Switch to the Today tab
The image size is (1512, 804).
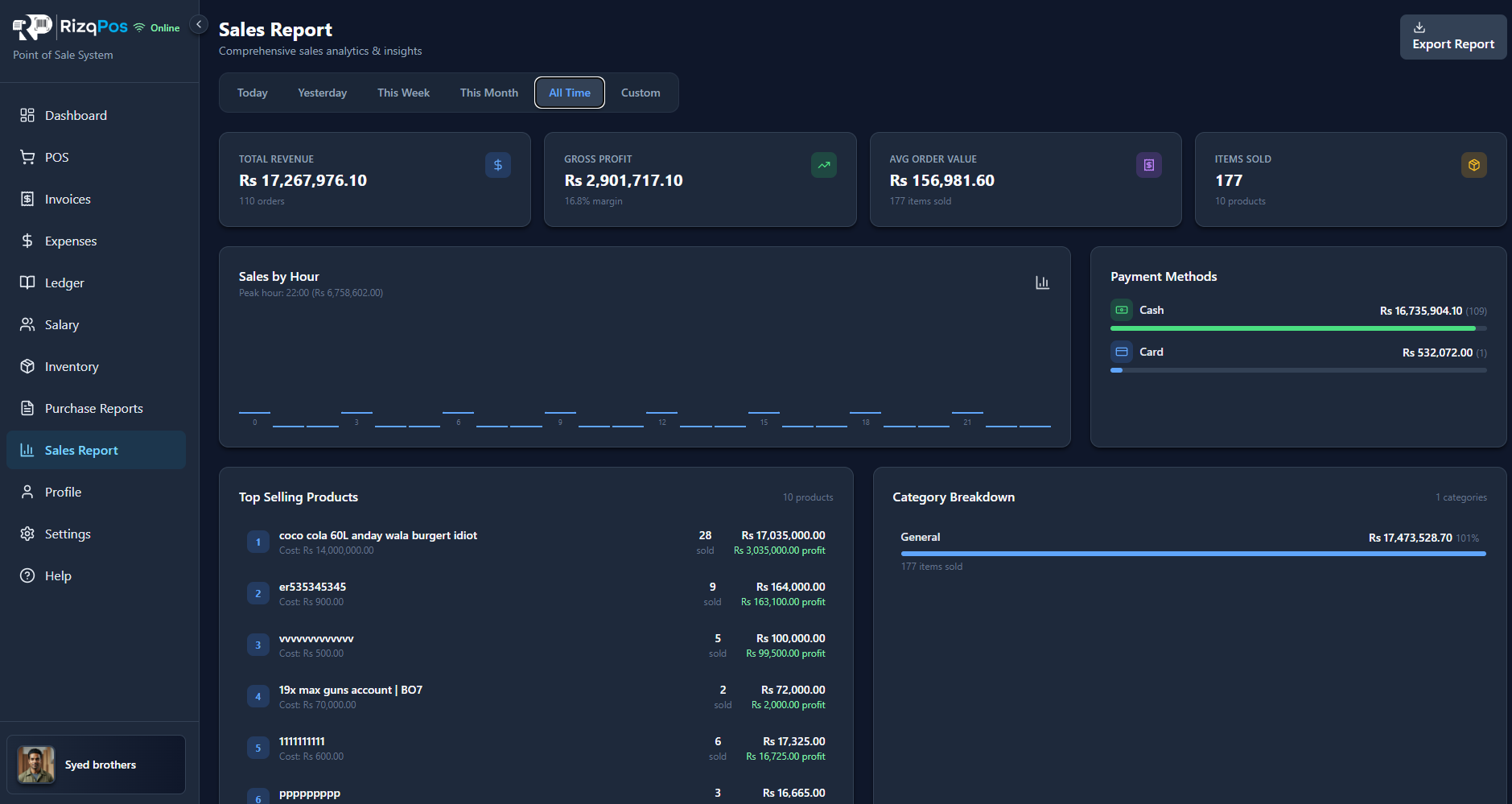click(x=252, y=93)
